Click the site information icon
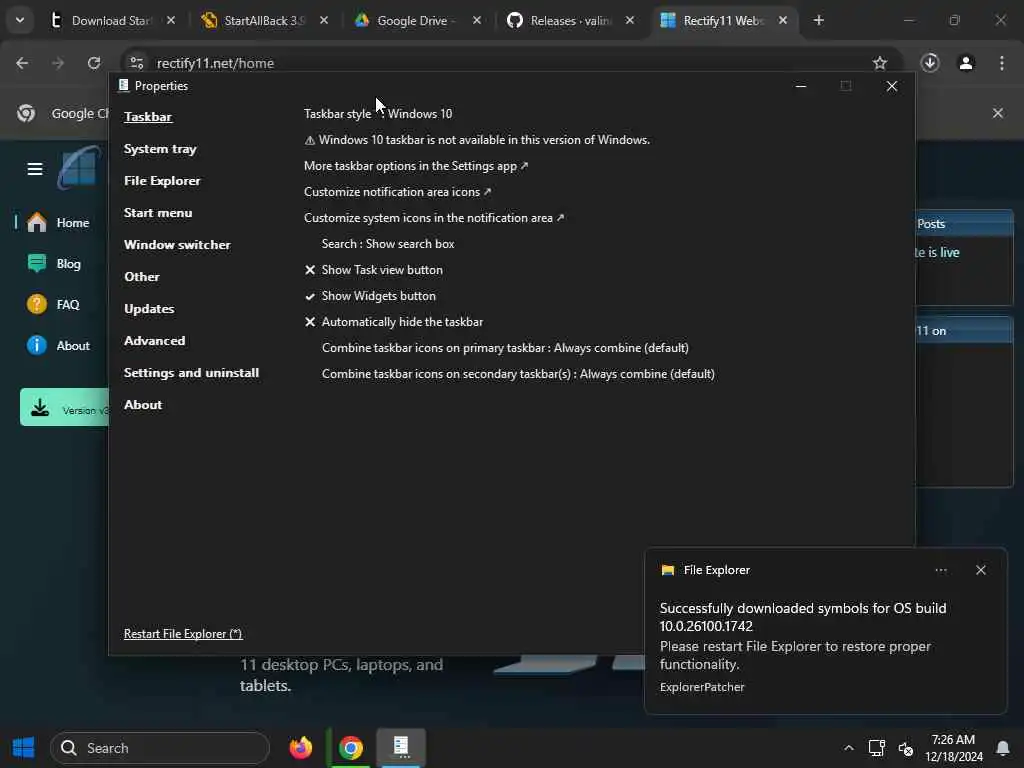1024x768 pixels. pos(136,63)
